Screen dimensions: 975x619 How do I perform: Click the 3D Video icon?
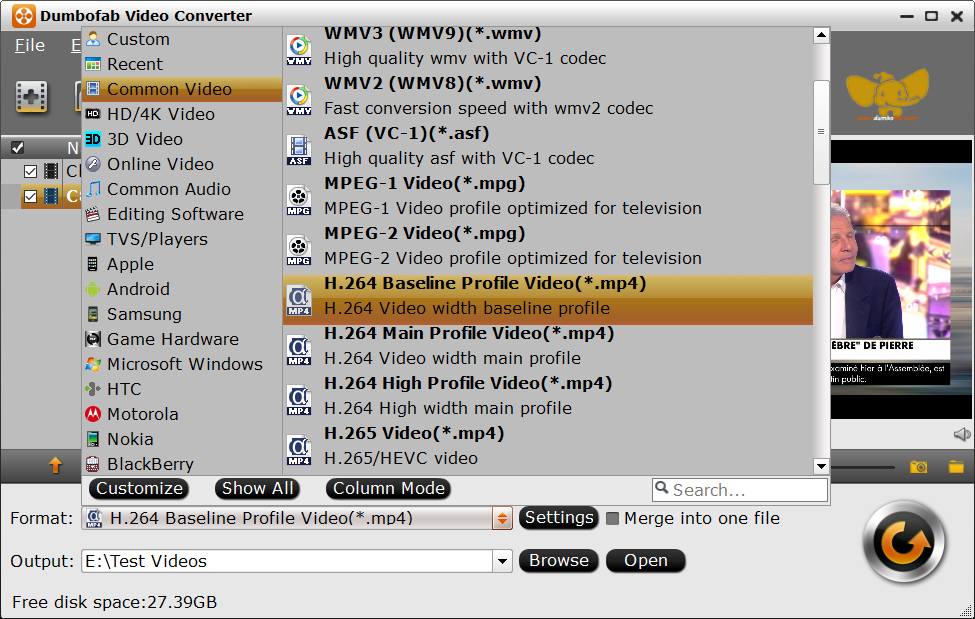93,139
